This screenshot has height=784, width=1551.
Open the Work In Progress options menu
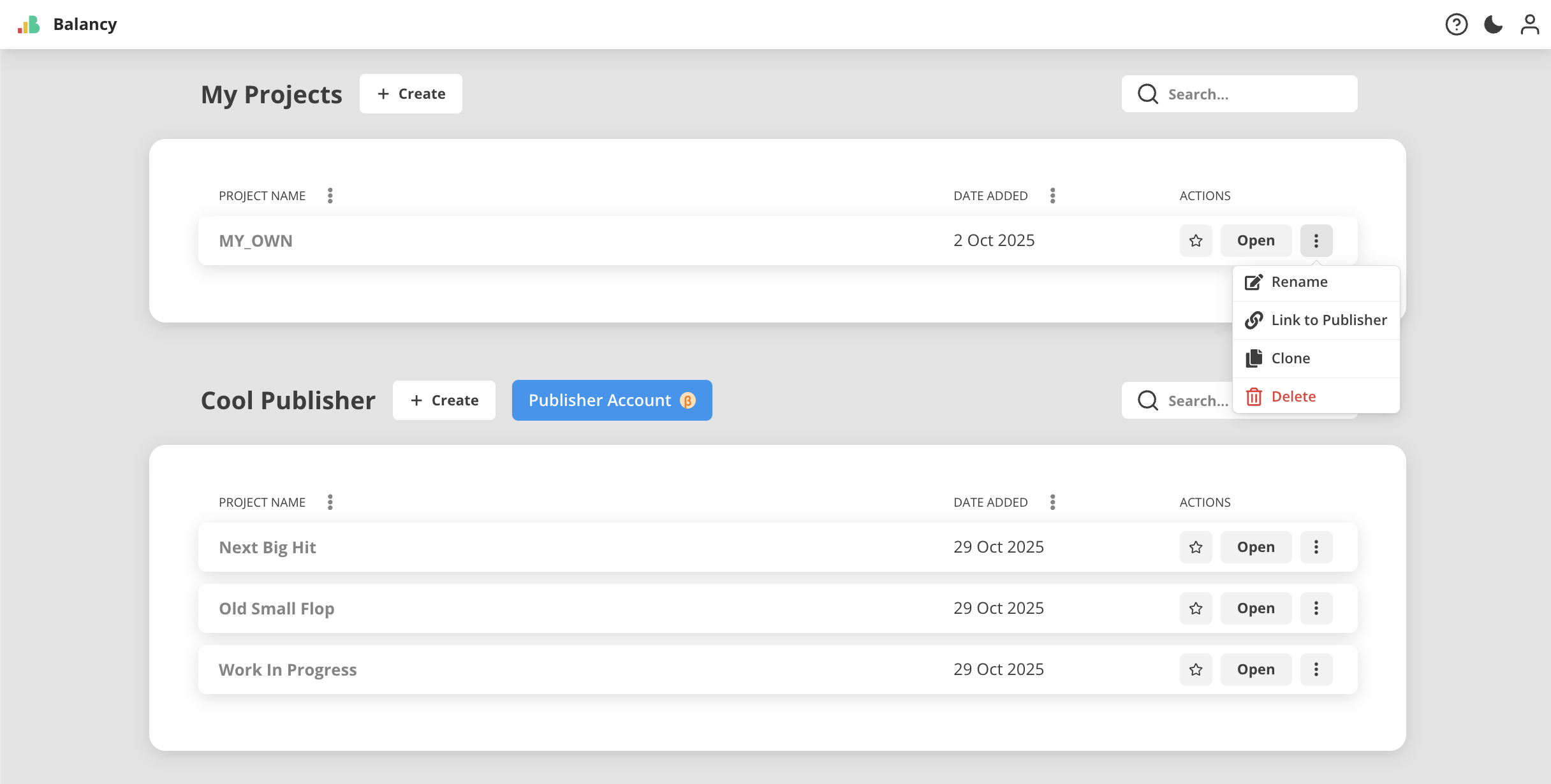(x=1316, y=669)
